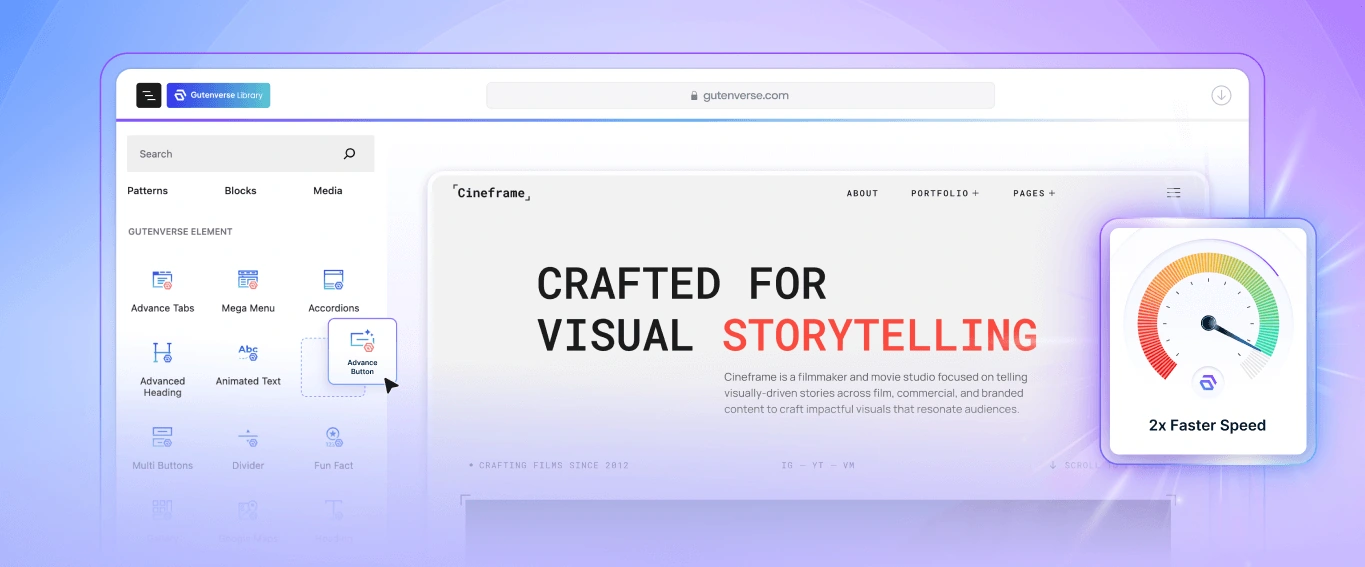Pick the Advanced Heading element
The image size is (1365, 567).
[x=162, y=366]
